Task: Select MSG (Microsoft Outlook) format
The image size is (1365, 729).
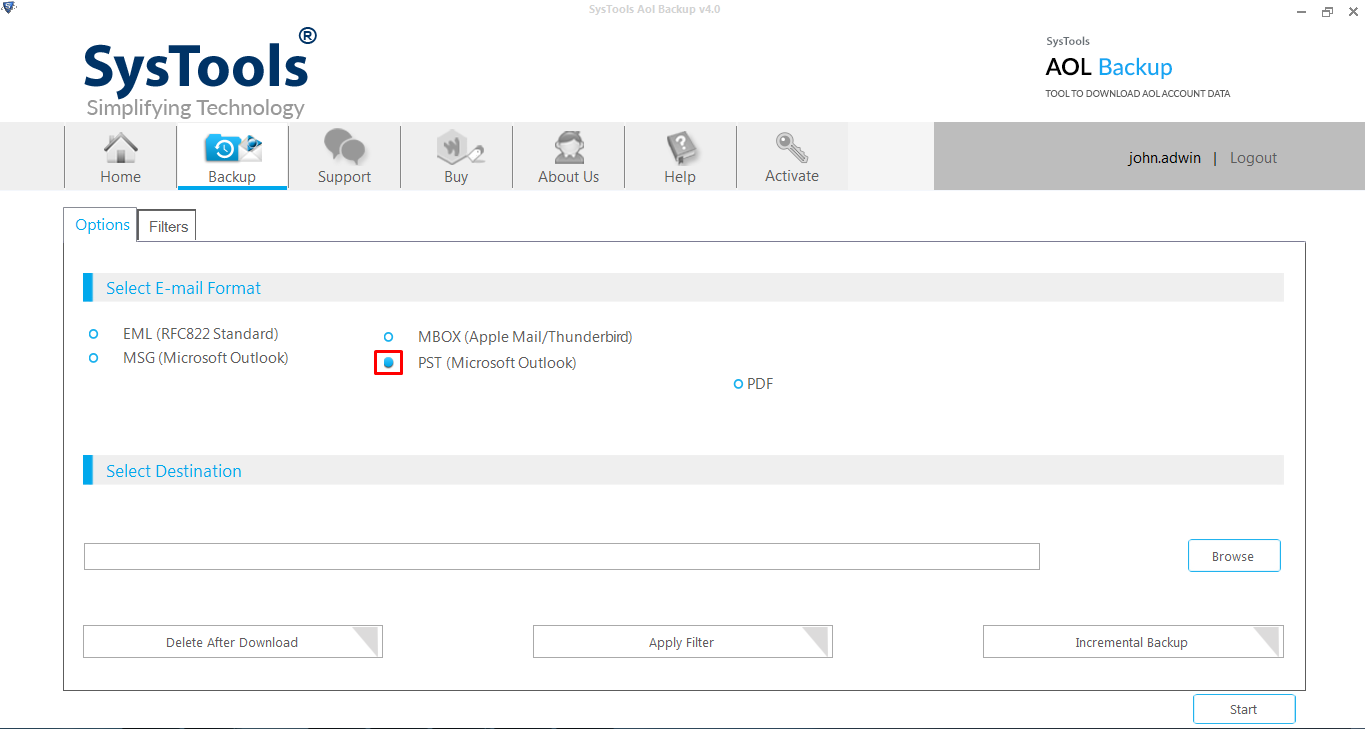Action: tap(93, 358)
